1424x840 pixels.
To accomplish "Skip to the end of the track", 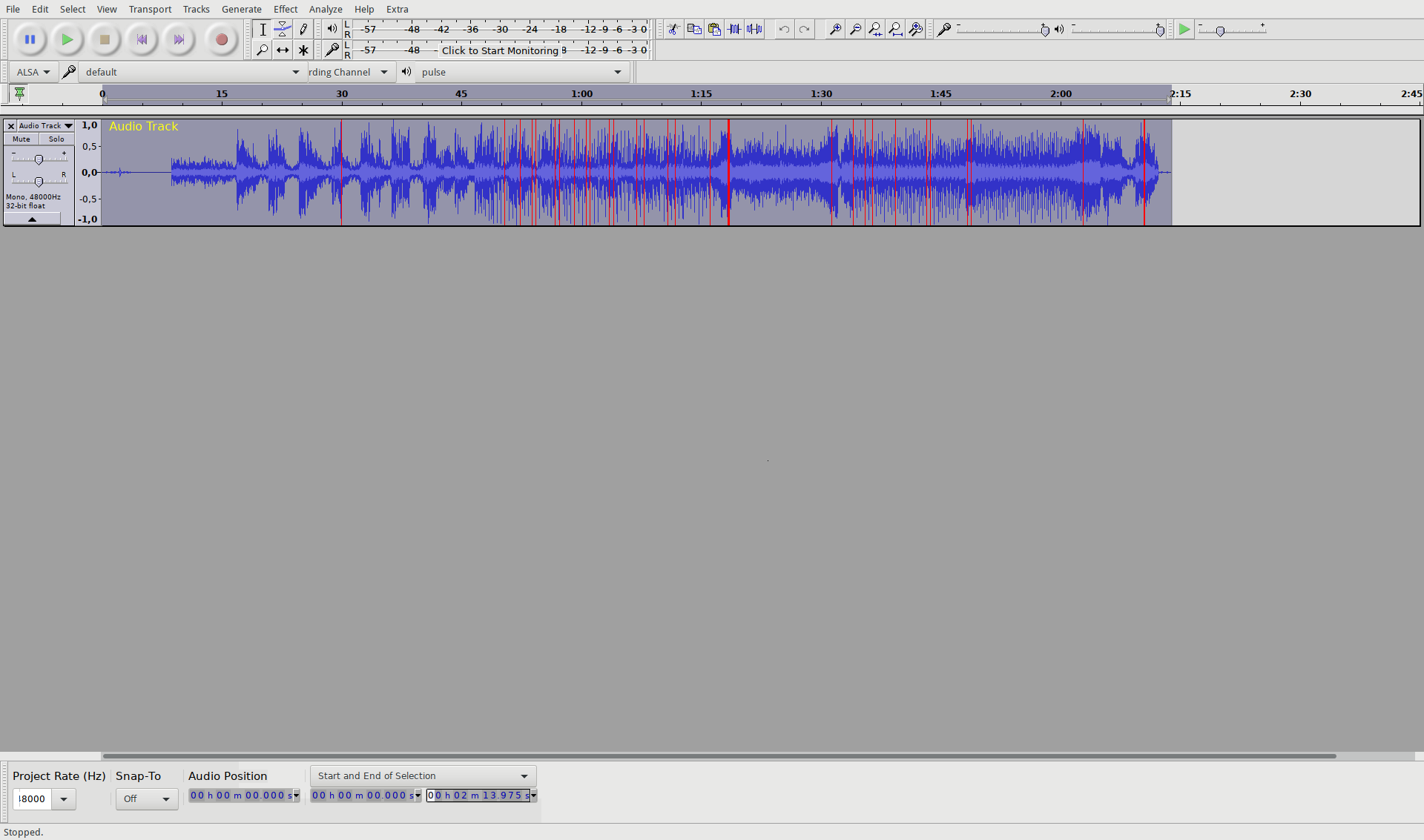I will coord(179,40).
